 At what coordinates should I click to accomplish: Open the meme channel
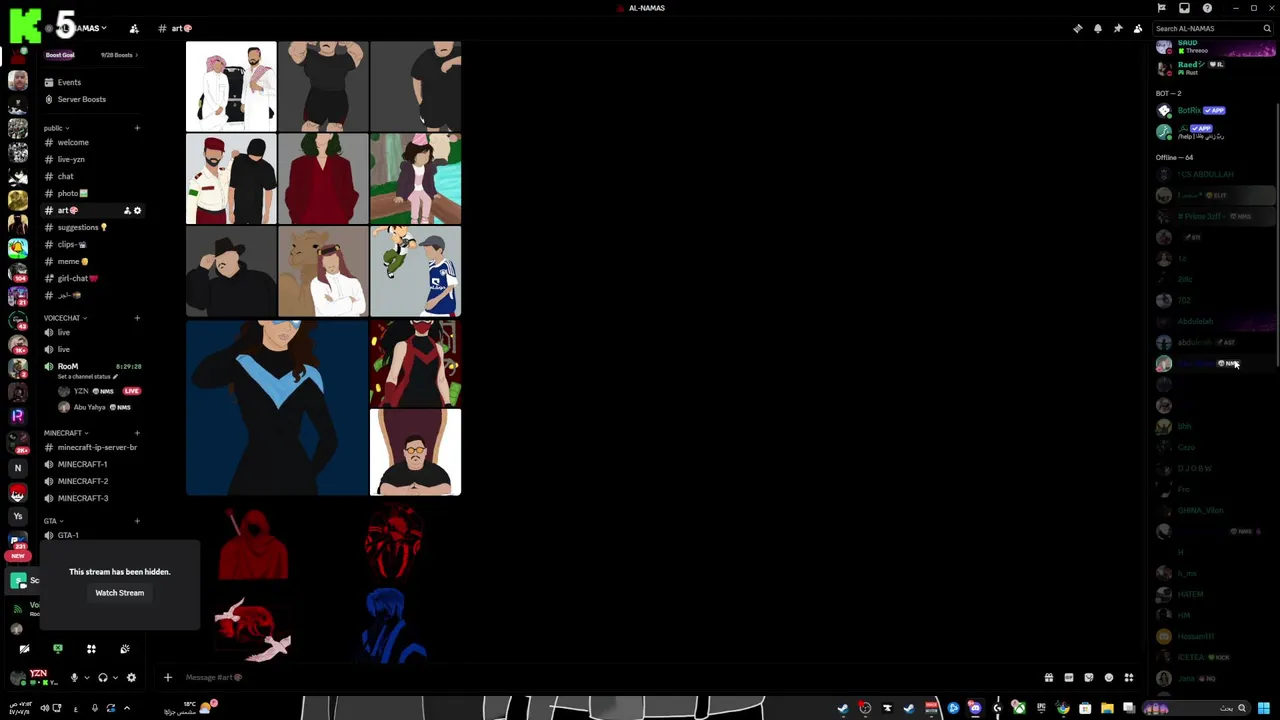click(92, 261)
